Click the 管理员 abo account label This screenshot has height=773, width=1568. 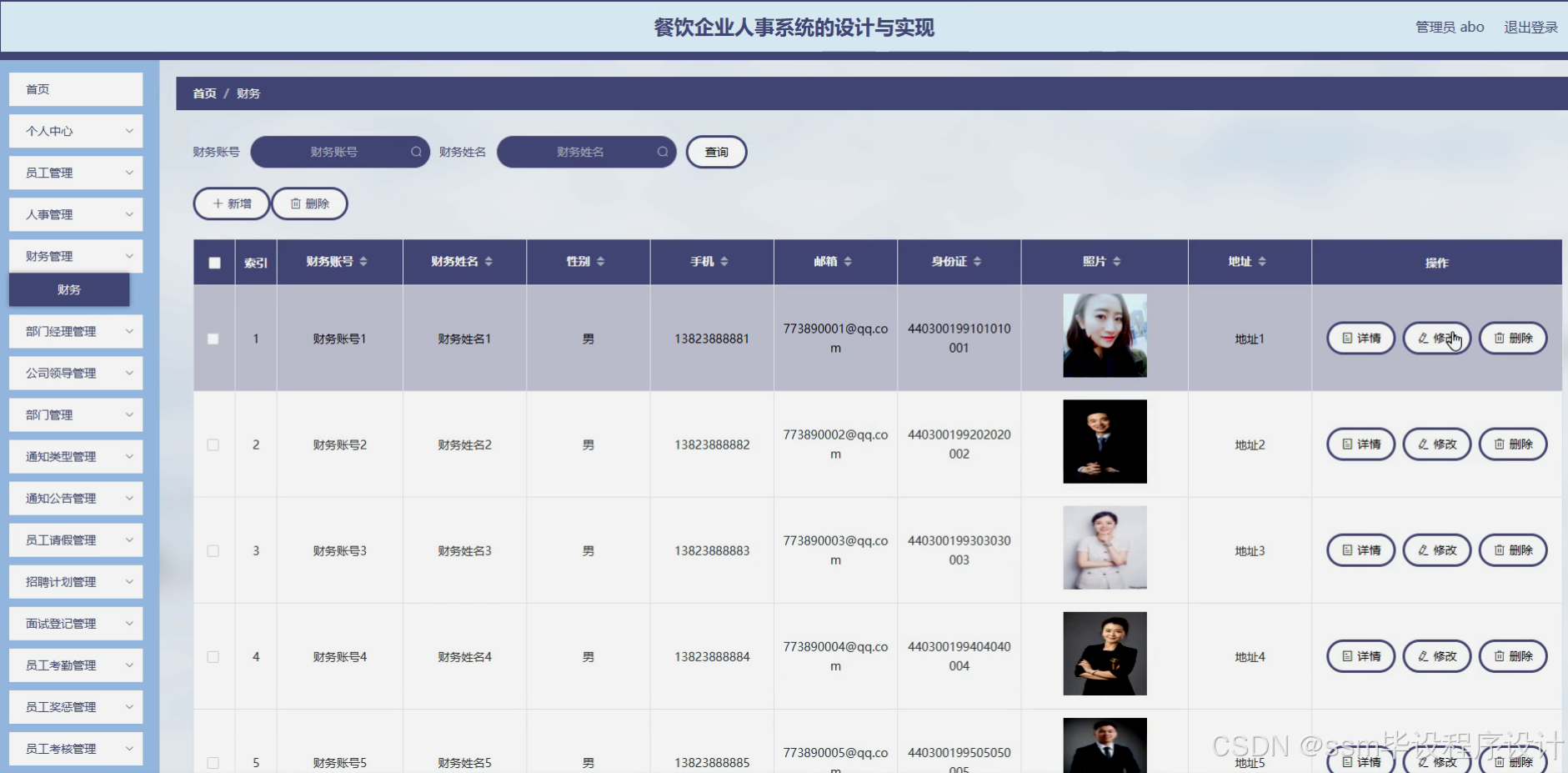click(x=1450, y=27)
